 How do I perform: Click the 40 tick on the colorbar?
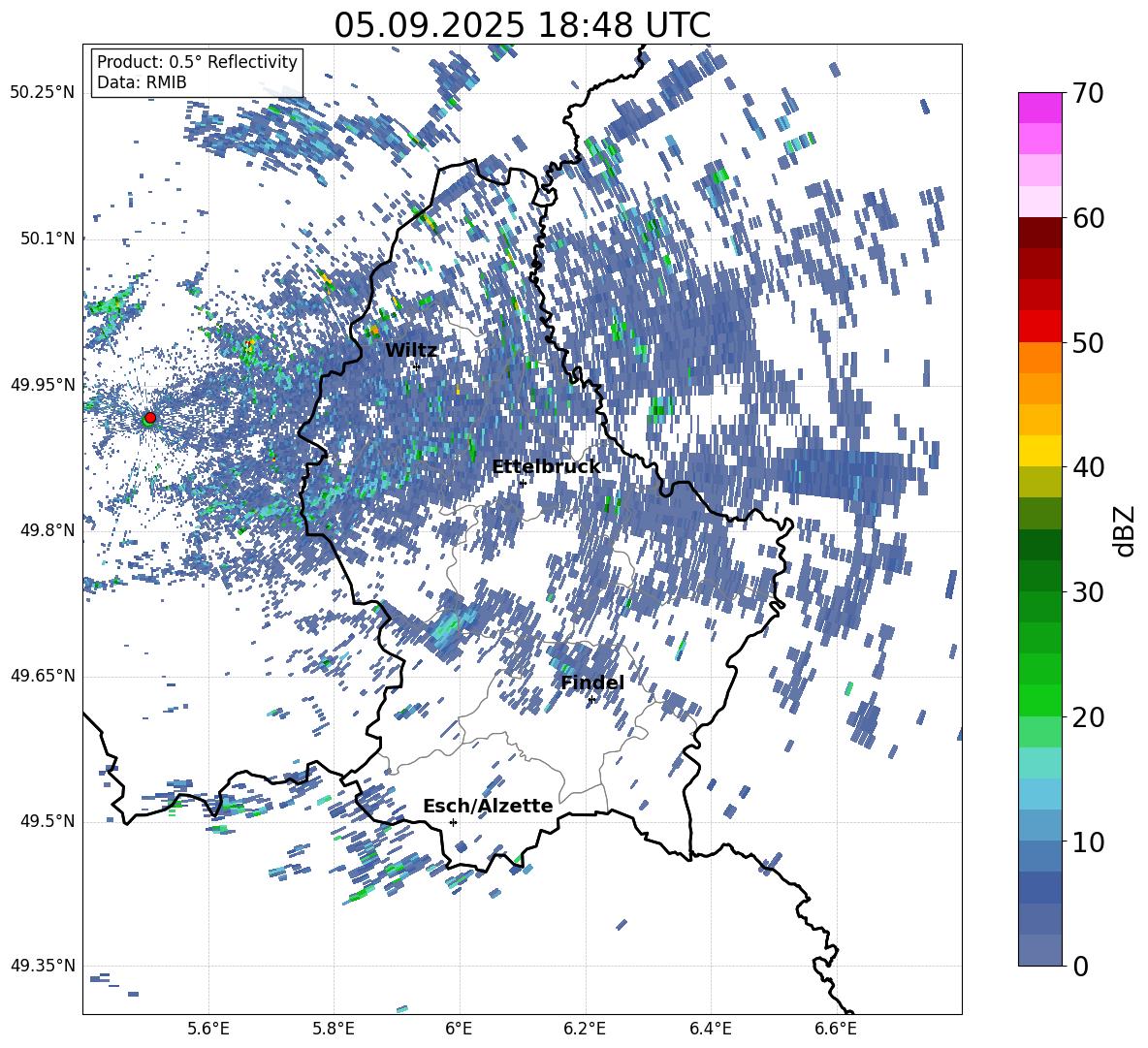1088,467
